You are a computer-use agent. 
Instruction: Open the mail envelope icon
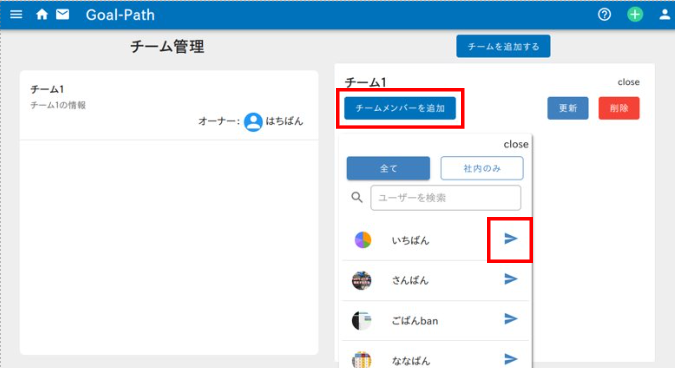tap(62, 15)
